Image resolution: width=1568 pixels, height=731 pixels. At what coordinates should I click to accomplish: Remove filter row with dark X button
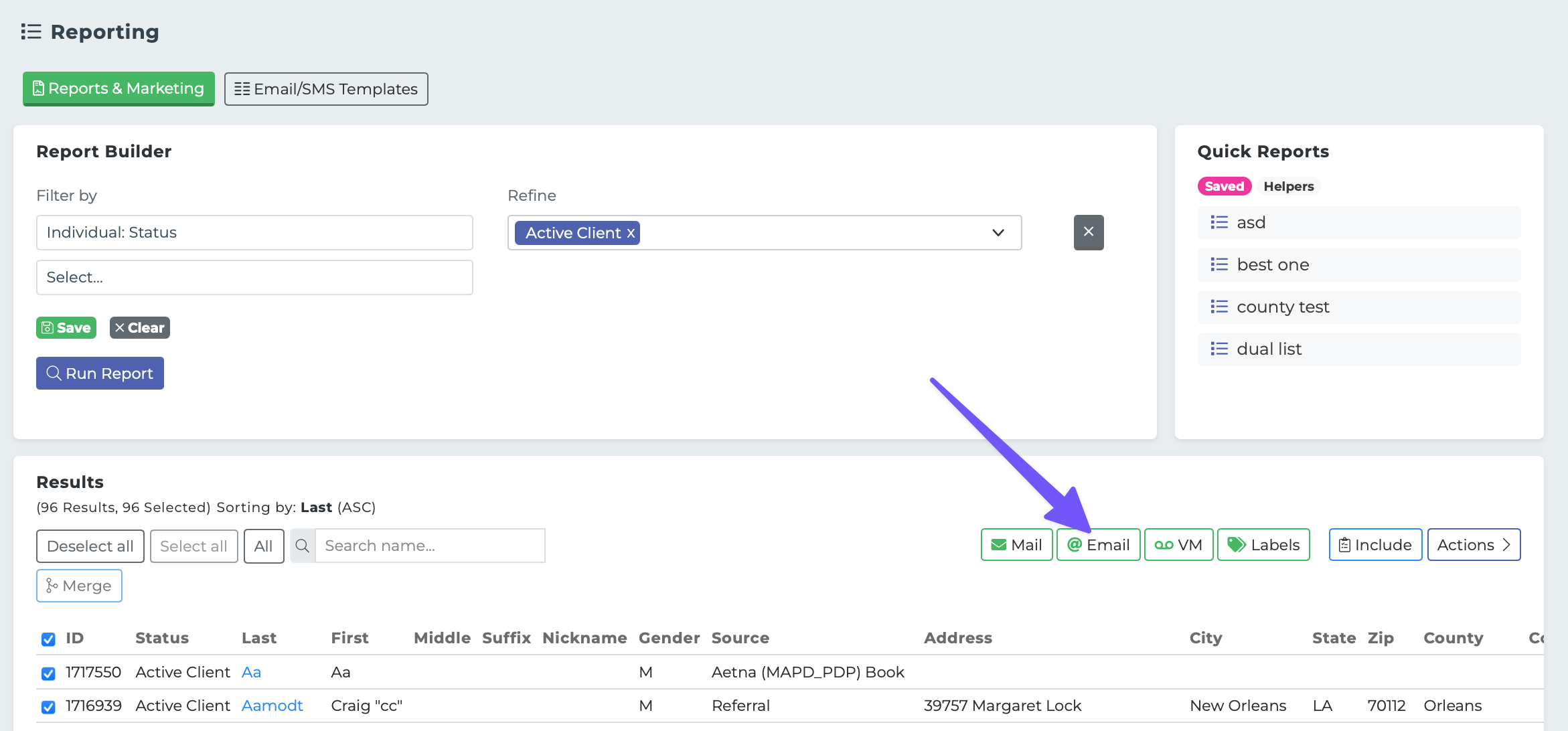point(1088,232)
